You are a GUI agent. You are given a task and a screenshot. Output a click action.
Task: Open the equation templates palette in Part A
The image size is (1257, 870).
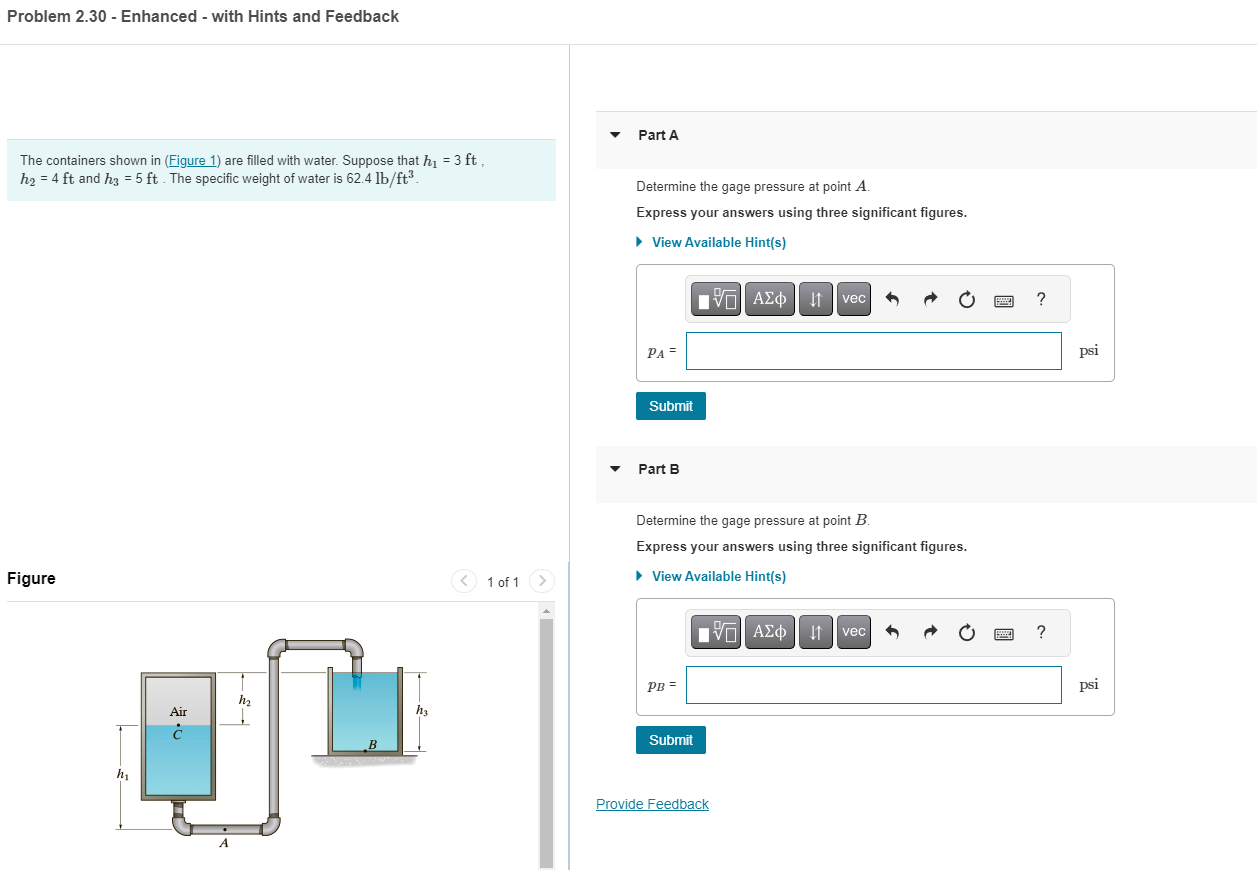[x=716, y=298]
